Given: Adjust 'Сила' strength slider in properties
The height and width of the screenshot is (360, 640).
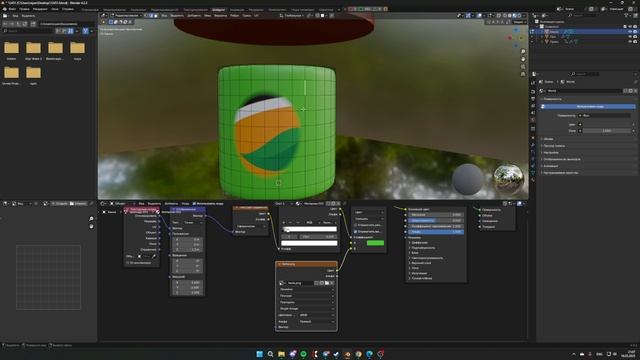Looking at the screenshot, I should click(607, 131).
